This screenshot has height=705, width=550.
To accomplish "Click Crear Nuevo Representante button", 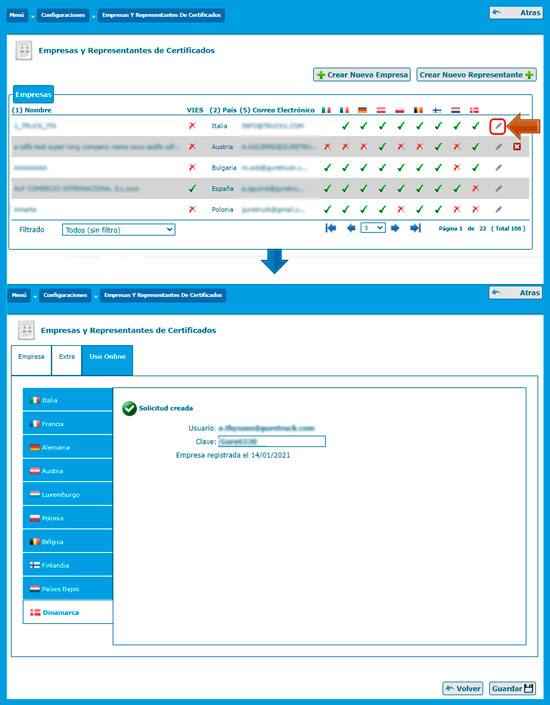I will [x=476, y=75].
